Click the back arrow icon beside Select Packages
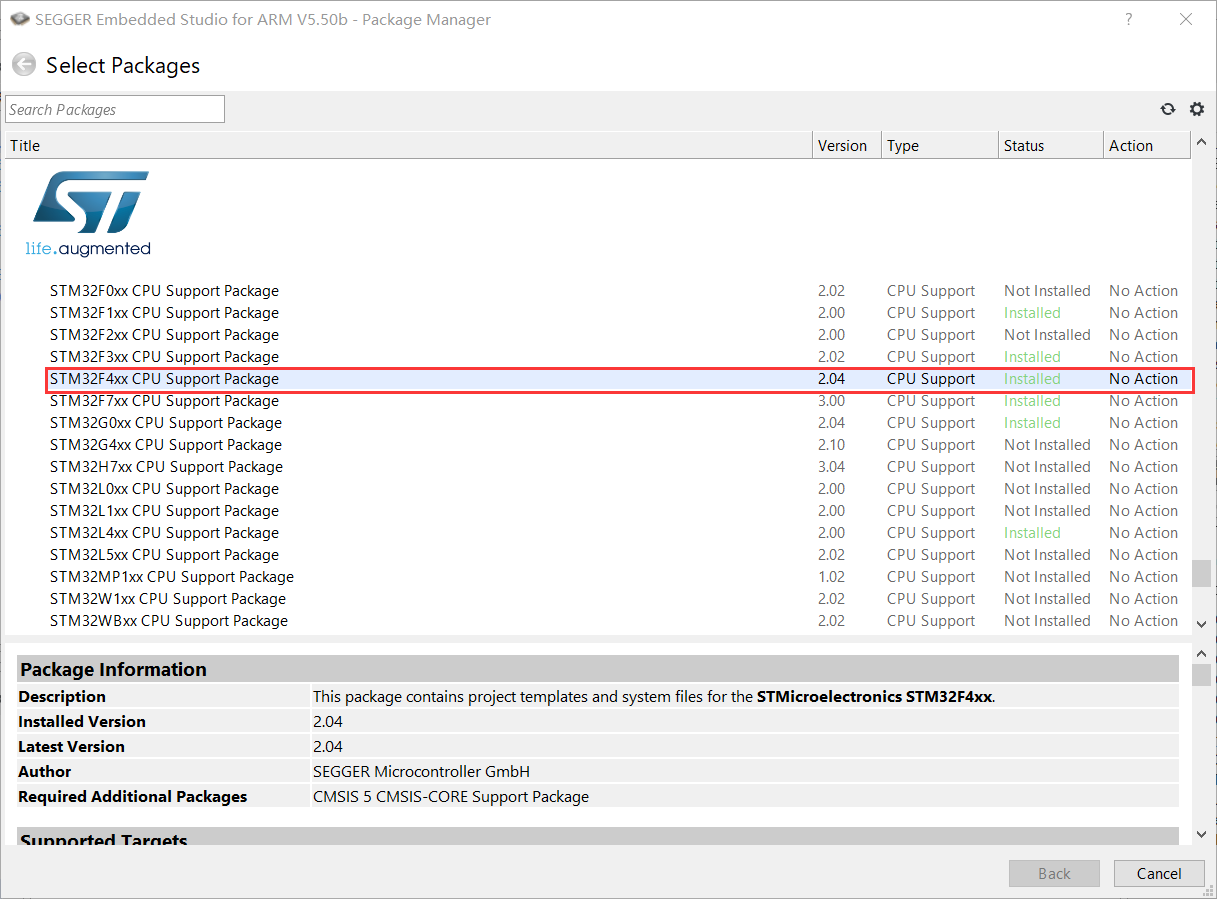Viewport: 1217px width, 899px height. click(x=23, y=65)
